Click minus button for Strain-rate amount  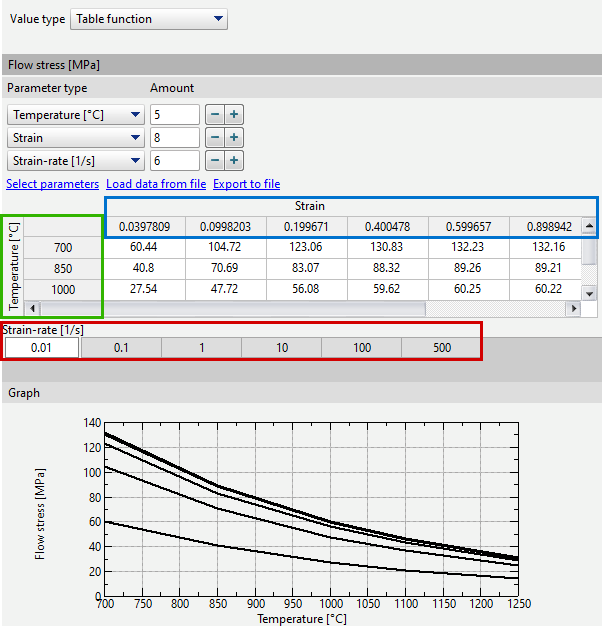215,161
